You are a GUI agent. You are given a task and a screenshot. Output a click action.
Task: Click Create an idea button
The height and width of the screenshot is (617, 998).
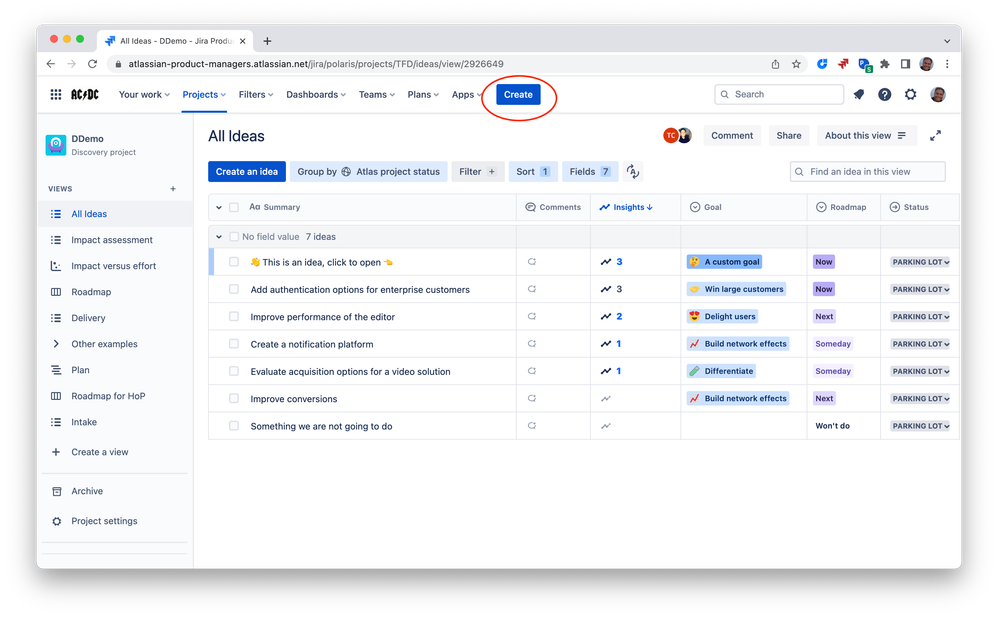point(247,171)
